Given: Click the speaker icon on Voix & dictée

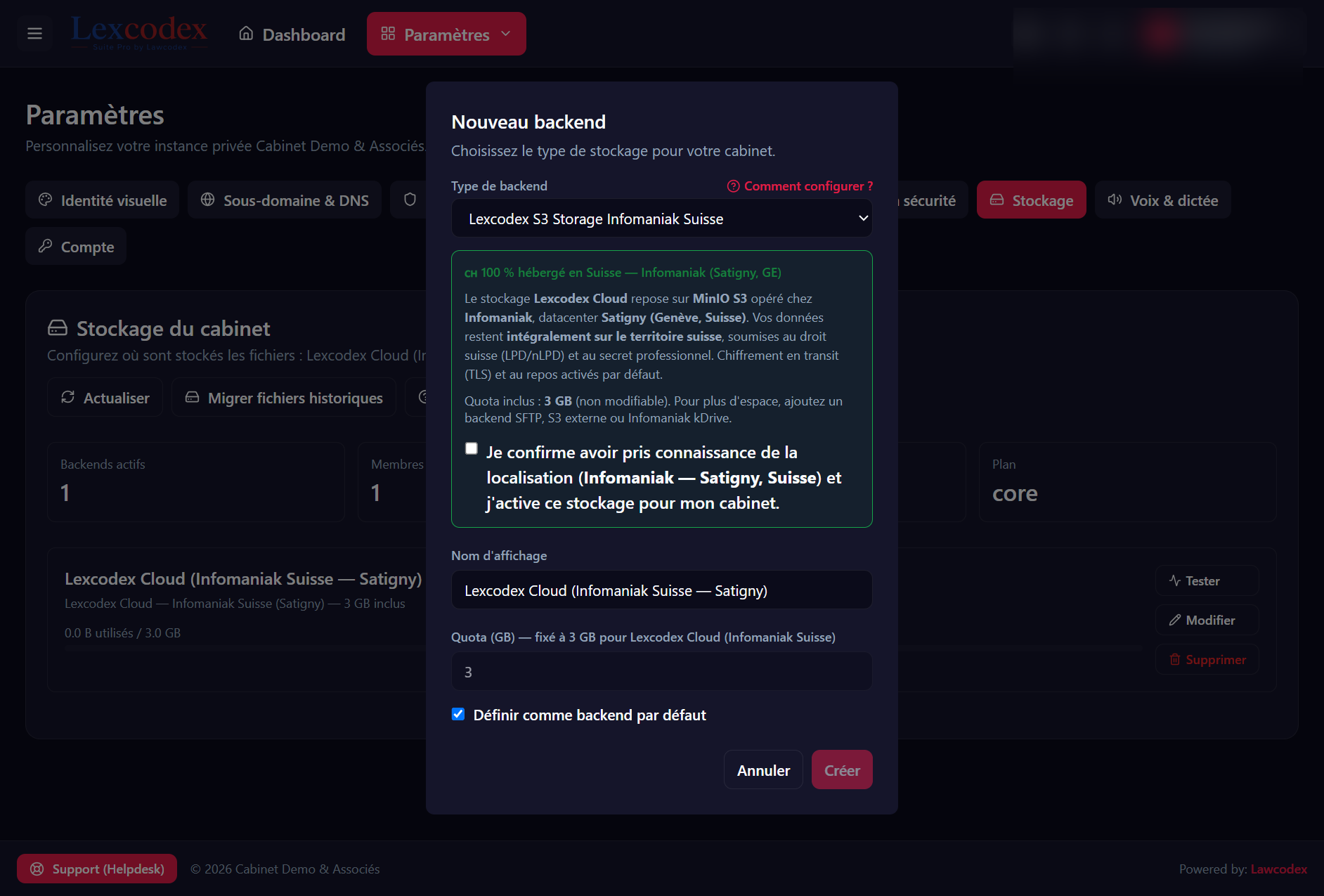Looking at the screenshot, I should click(1115, 200).
